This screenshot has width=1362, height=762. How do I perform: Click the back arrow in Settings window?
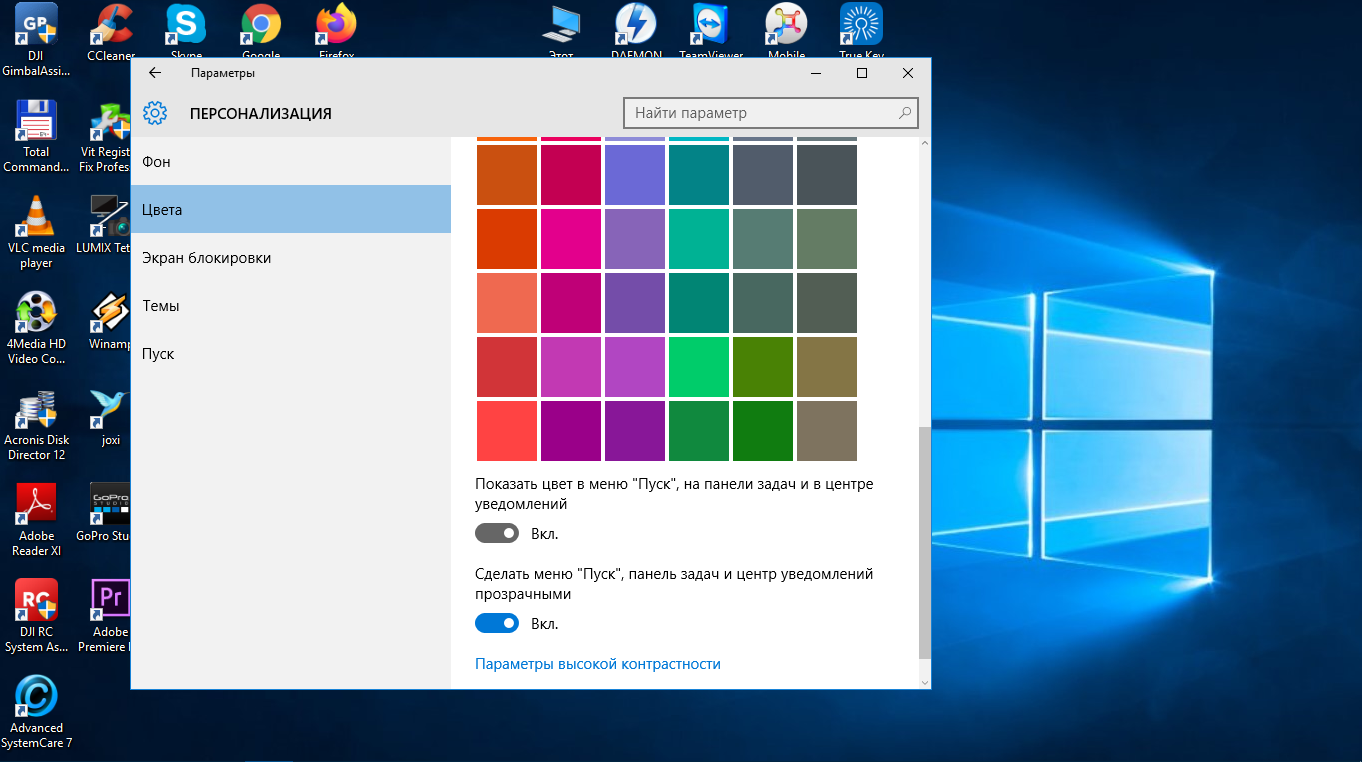155,73
